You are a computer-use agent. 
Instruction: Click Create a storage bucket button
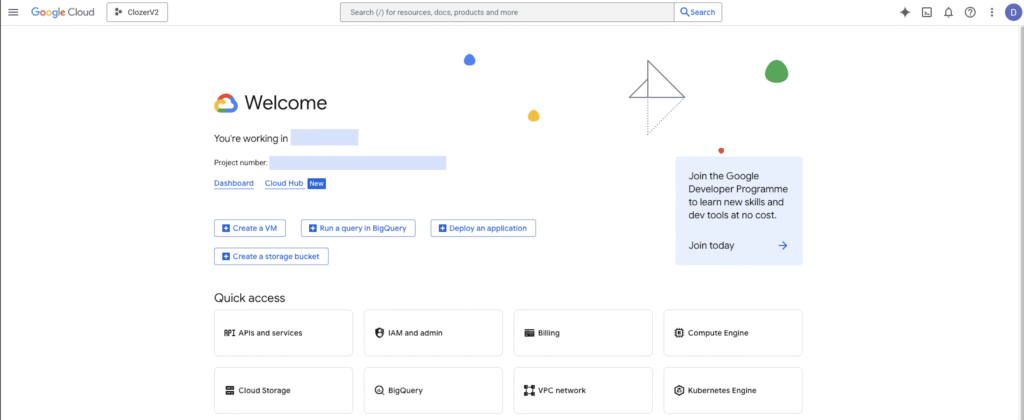[271, 256]
